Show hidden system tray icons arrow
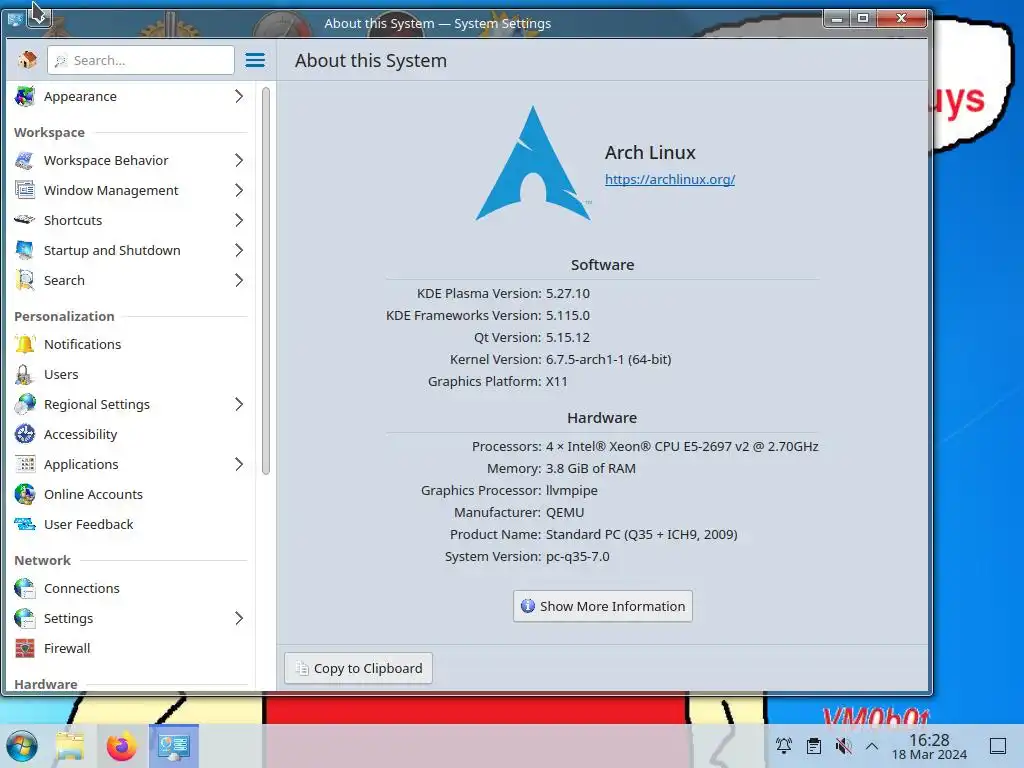Image resolution: width=1024 pixels, height=768 pixels. coord(872,746)
